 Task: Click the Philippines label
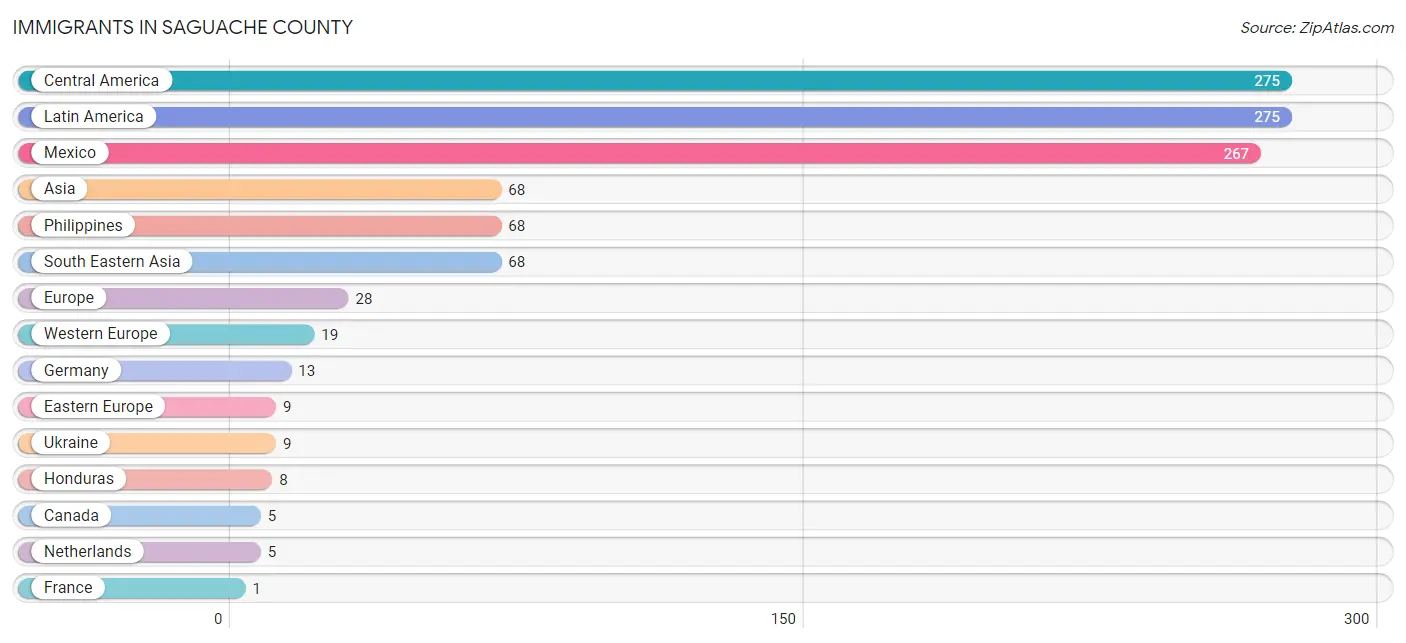(x=83, y=226)
